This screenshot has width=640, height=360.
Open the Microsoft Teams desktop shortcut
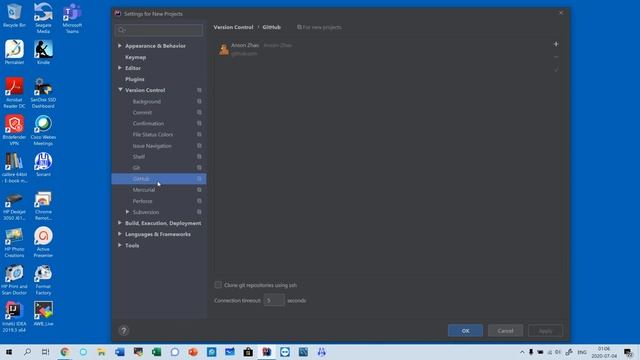(x=72, y=18)
